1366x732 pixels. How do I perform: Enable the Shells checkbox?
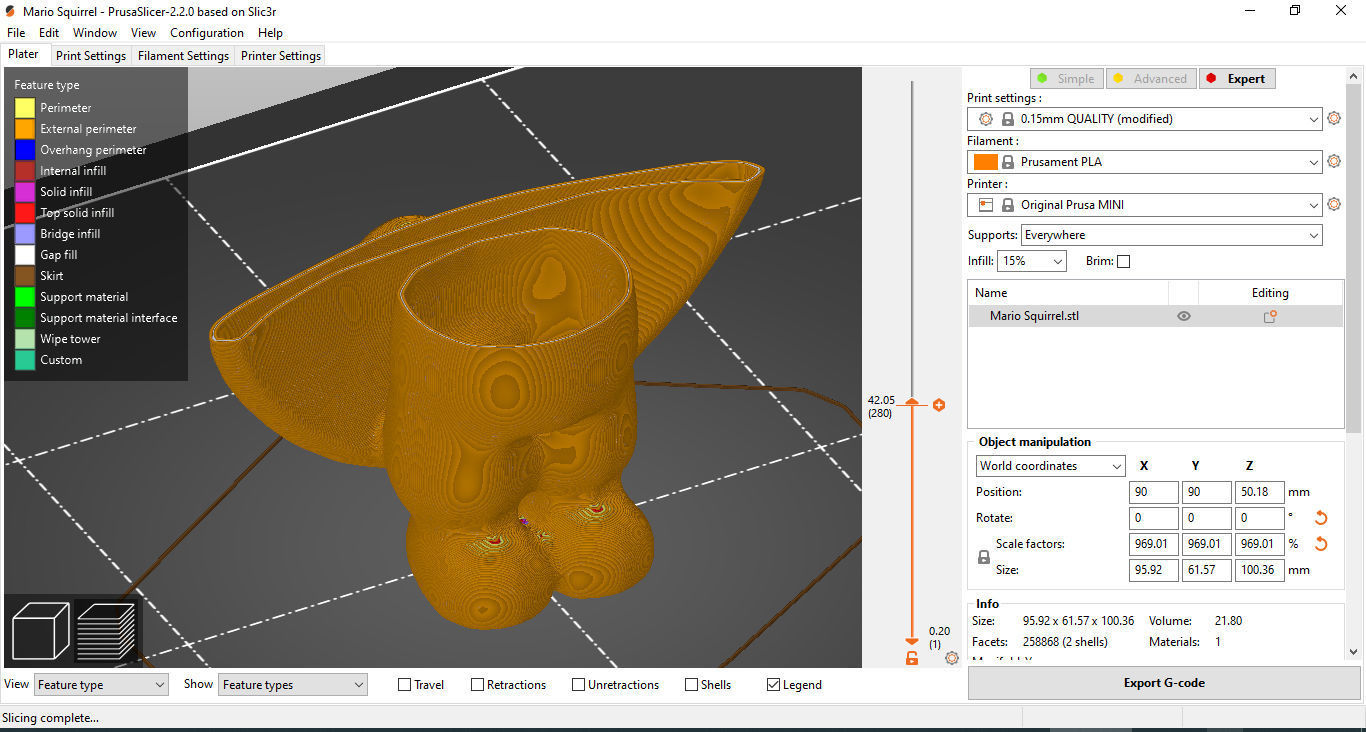pyautogui.click(x=692, y=685)
